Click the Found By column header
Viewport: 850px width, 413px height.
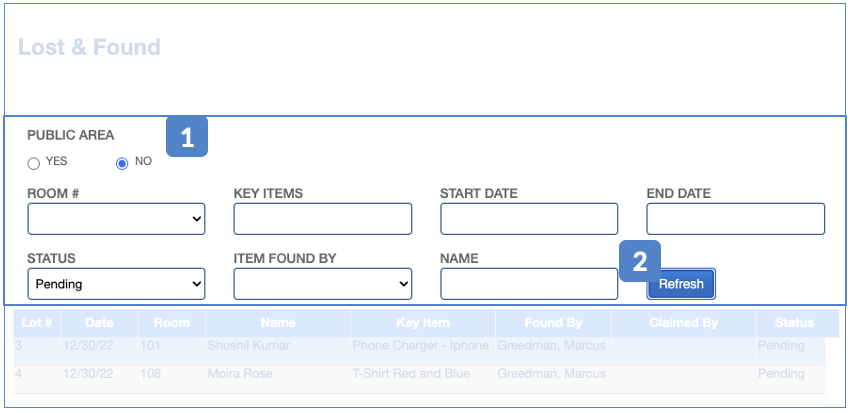pos(553,323)
